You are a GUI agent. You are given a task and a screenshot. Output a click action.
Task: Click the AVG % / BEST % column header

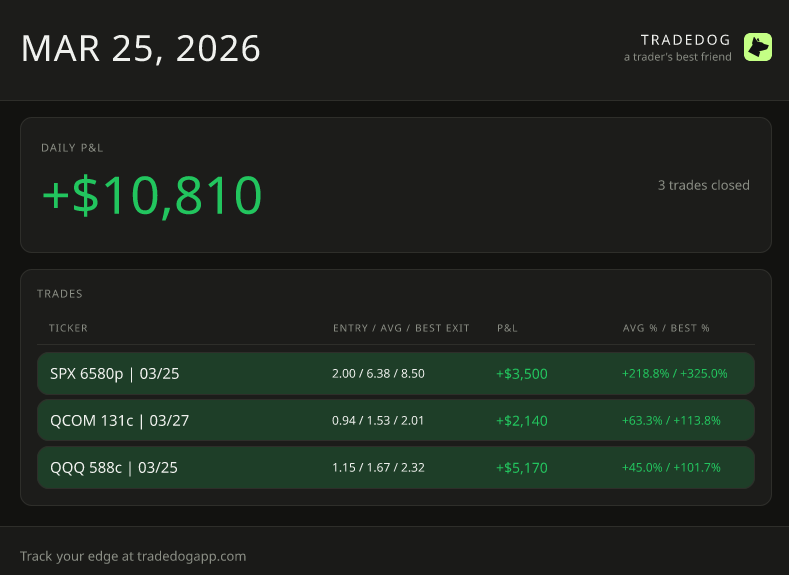(665, 328)
